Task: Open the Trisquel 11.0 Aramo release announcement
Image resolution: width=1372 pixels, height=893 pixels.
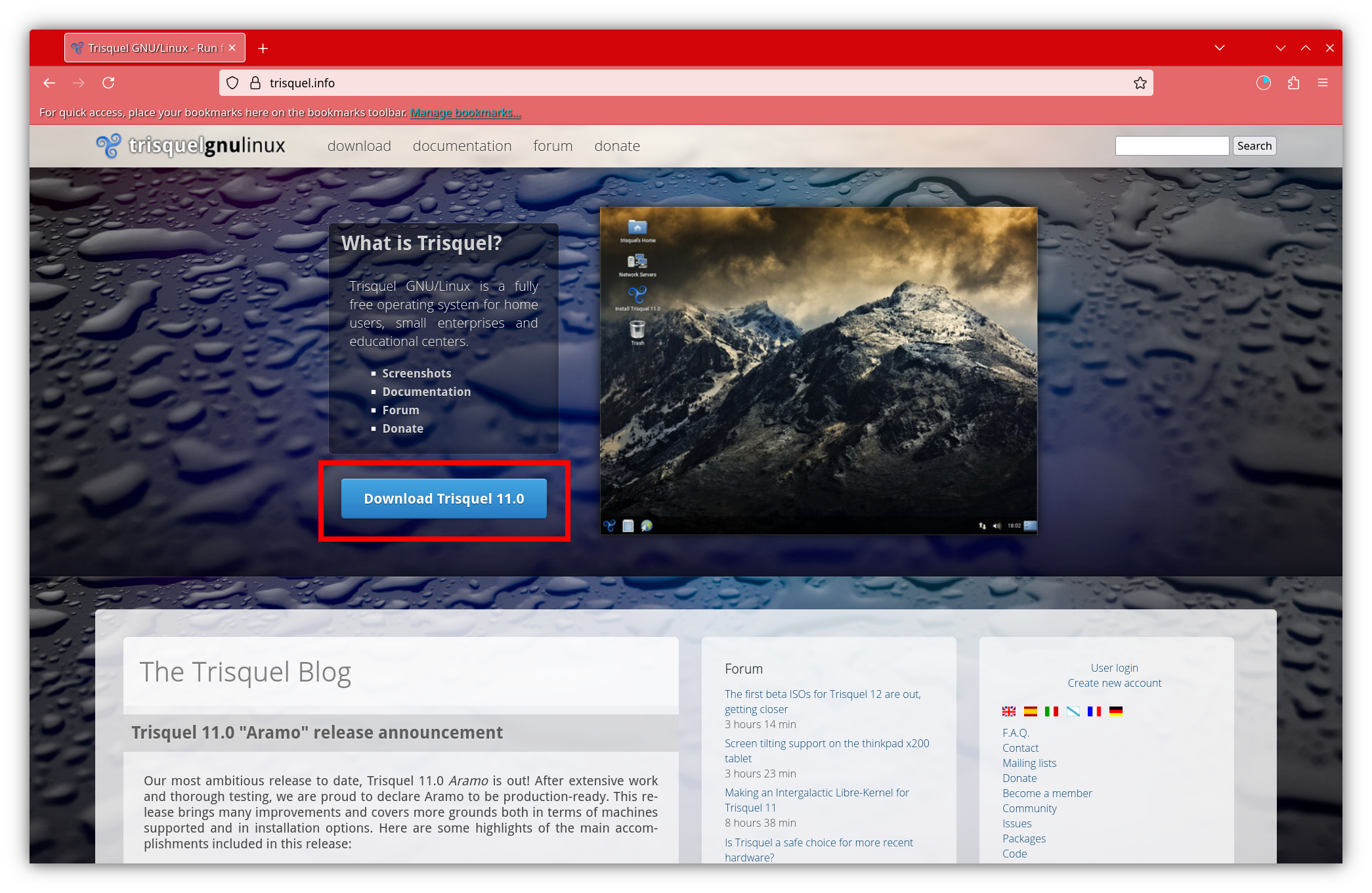Action: pos(317,732)
